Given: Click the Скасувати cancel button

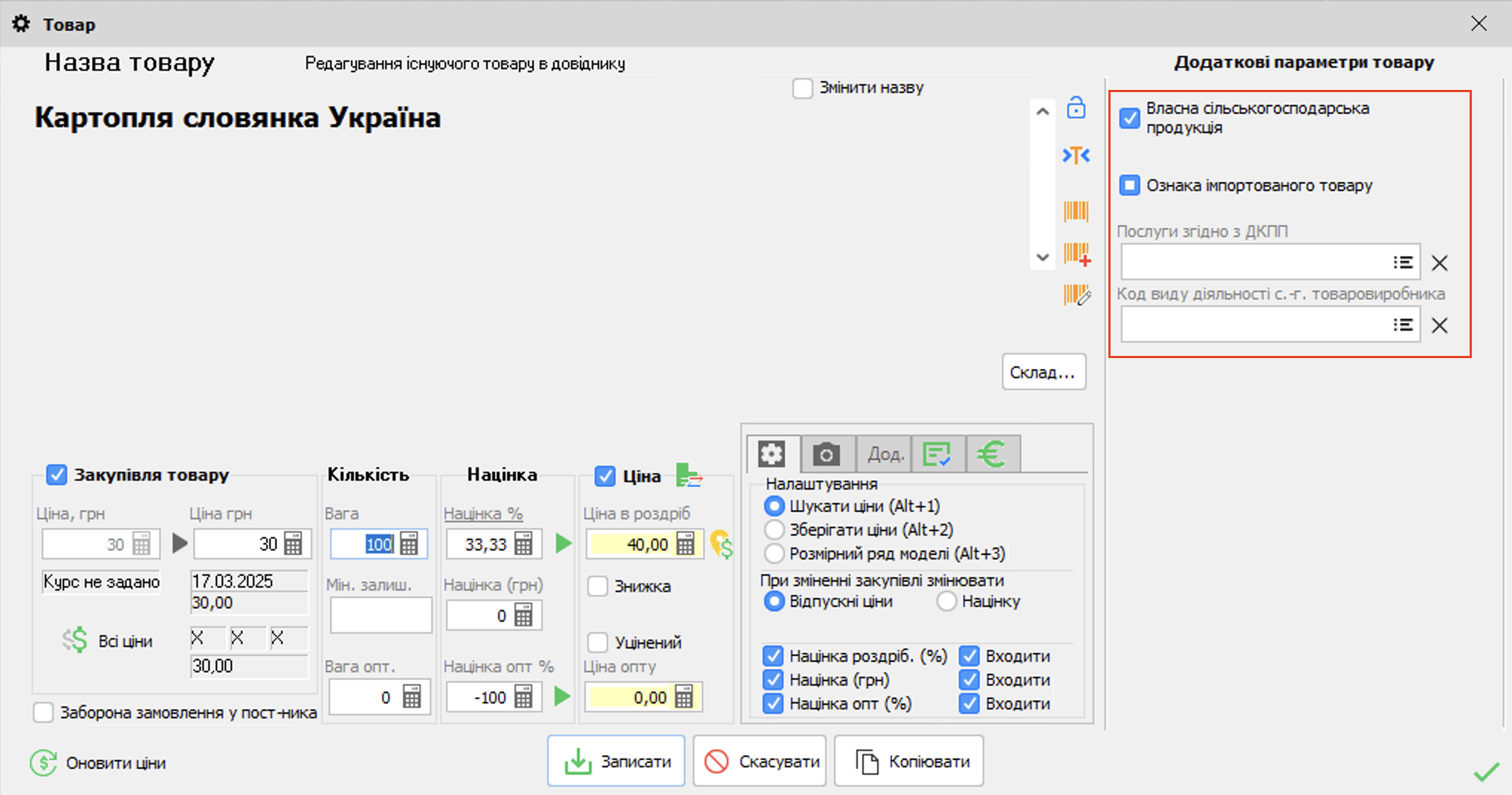Looking at the screenshot, I should 760,762.
